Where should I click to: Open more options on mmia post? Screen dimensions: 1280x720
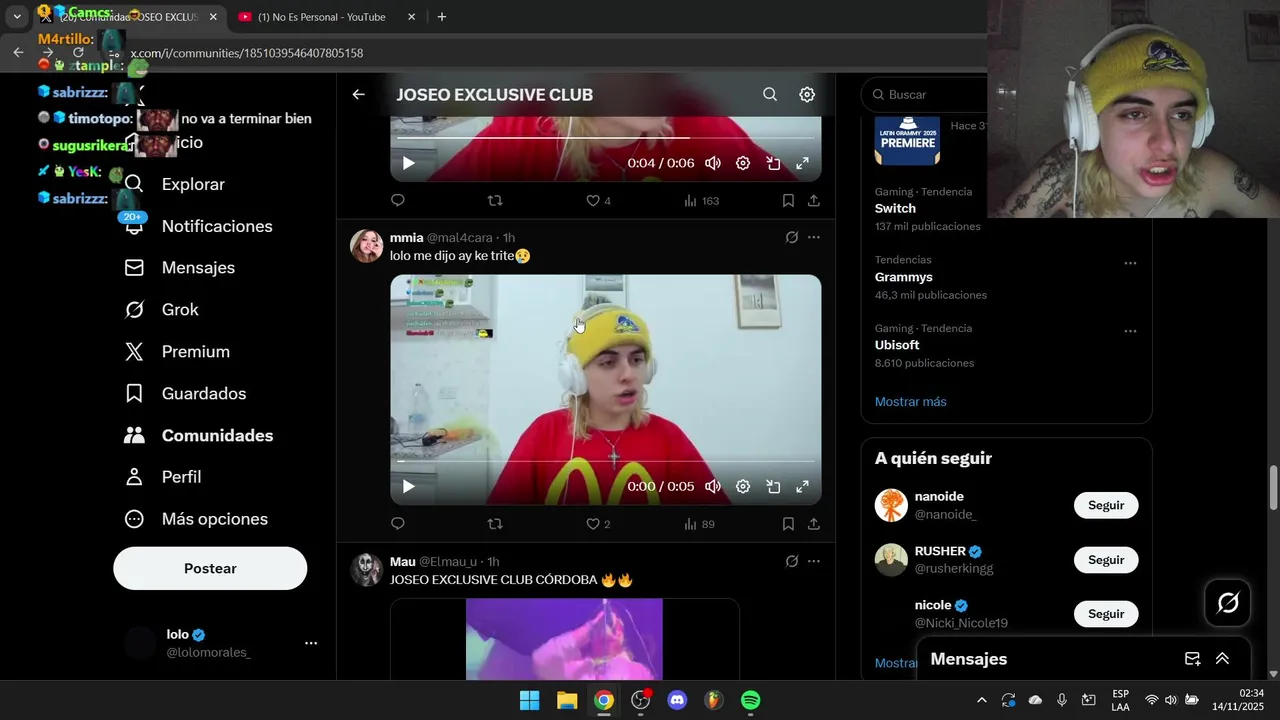tap(814, 238)
